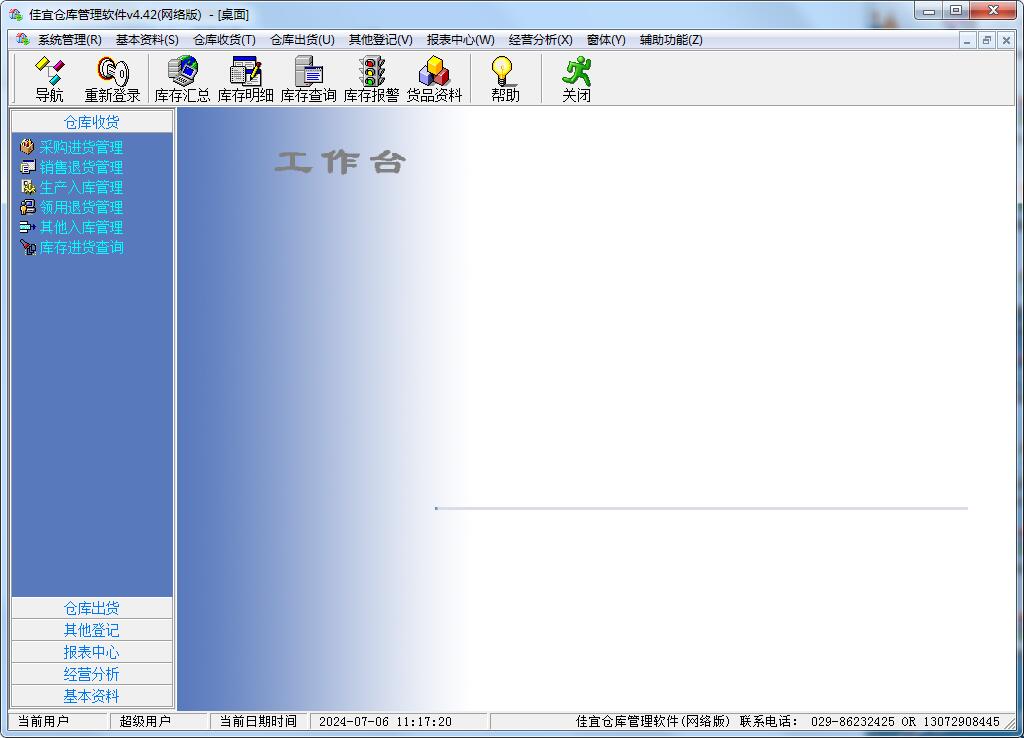
Task: Launch 库存查询 inventory query icon
Action: 308,79
